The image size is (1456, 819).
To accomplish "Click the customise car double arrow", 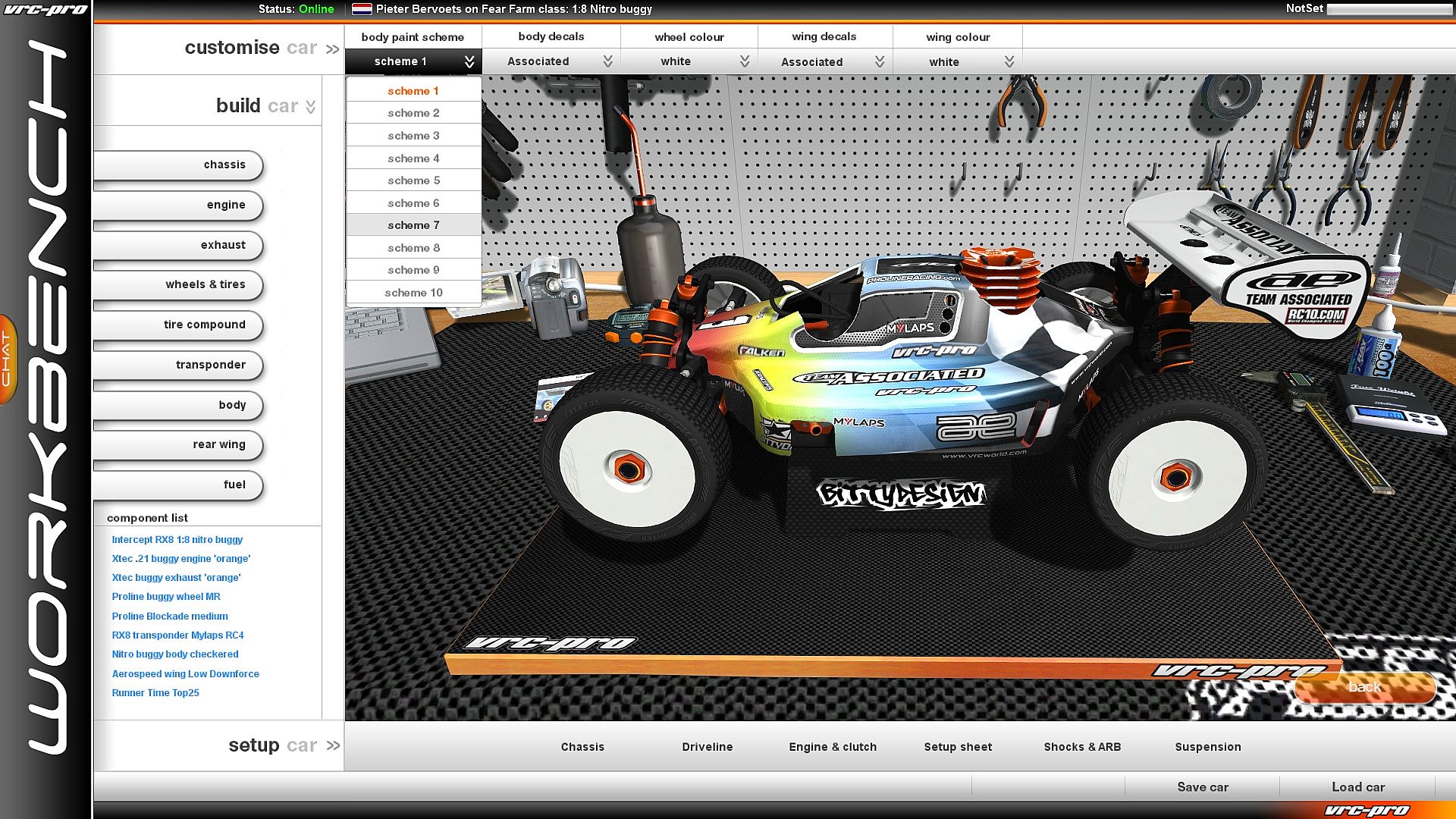I will (332, 49).
